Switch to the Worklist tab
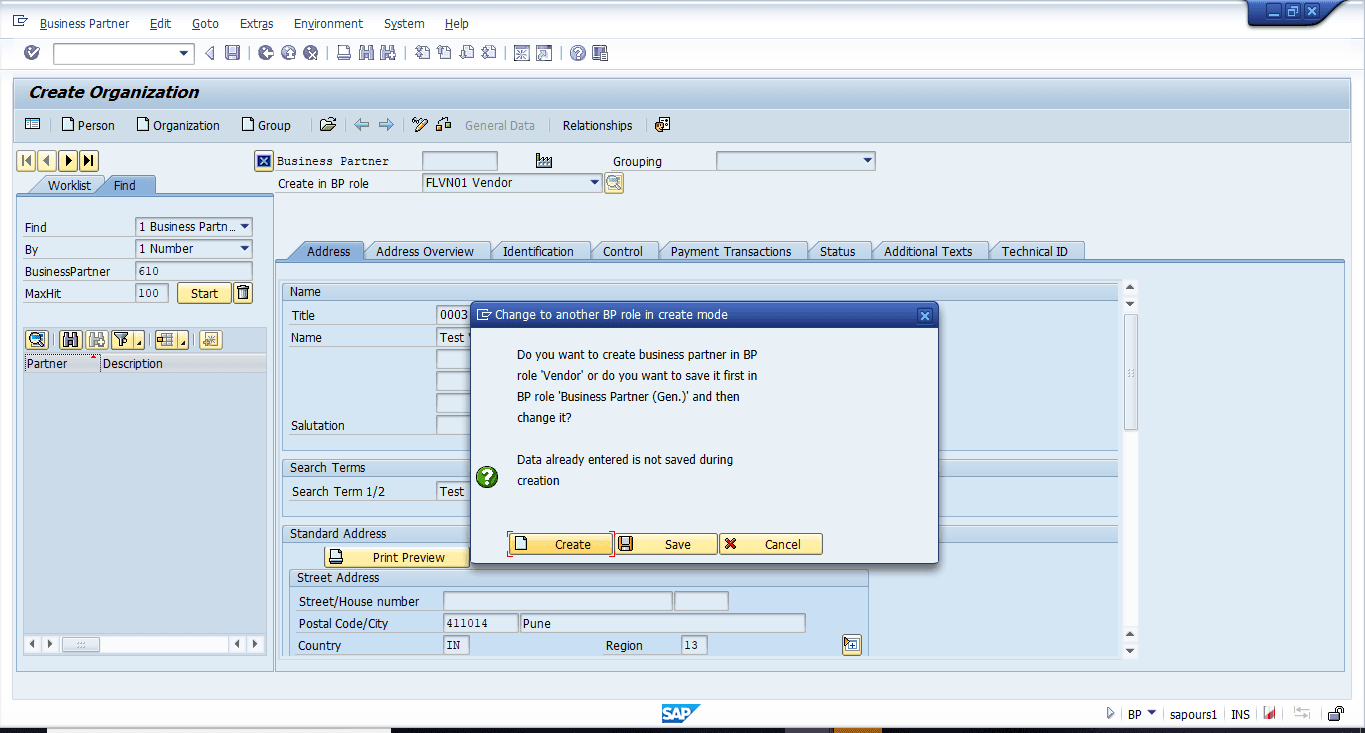1365x733 pixels. point(69,185)
